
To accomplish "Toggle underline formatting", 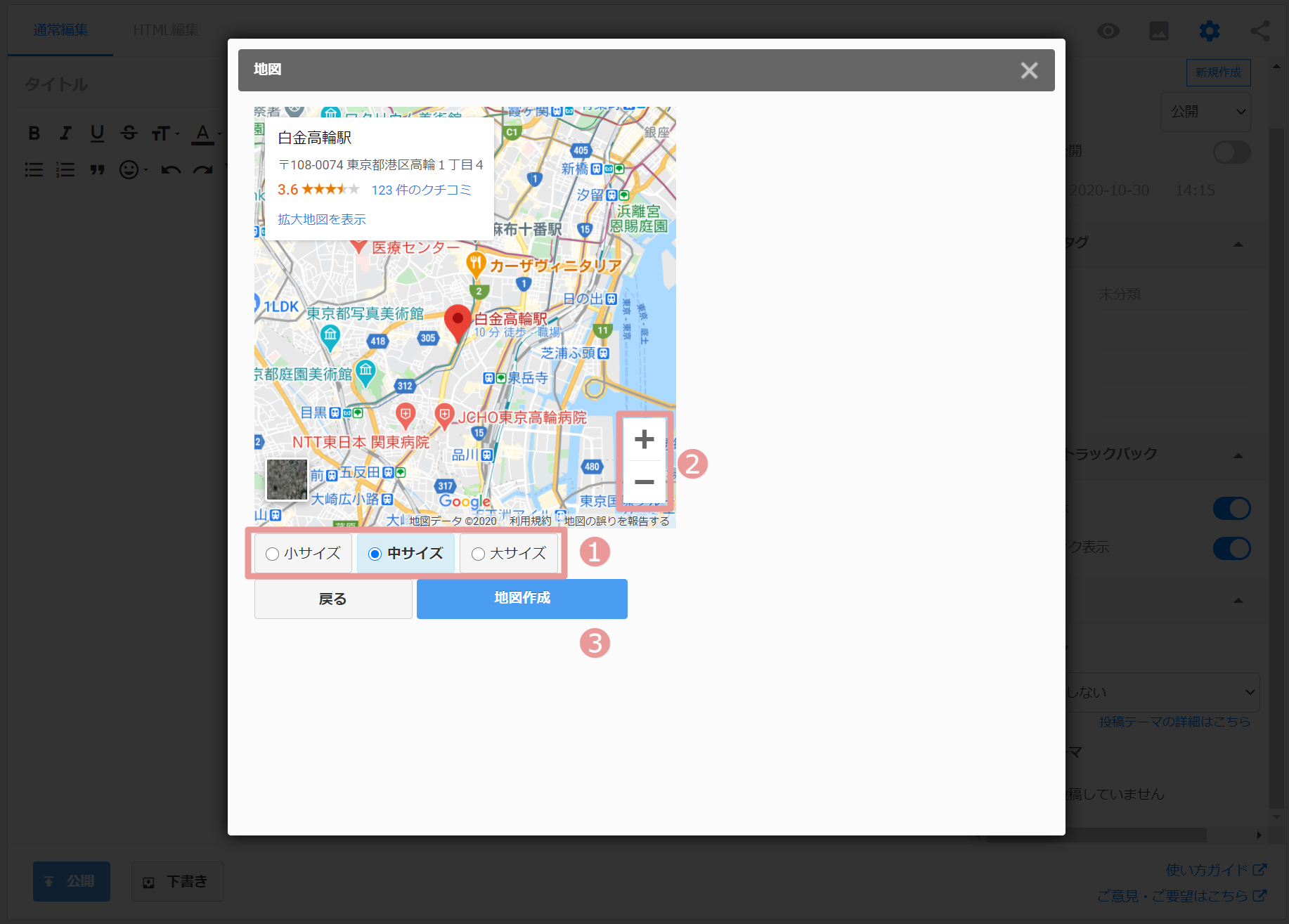I will (97, 133).
